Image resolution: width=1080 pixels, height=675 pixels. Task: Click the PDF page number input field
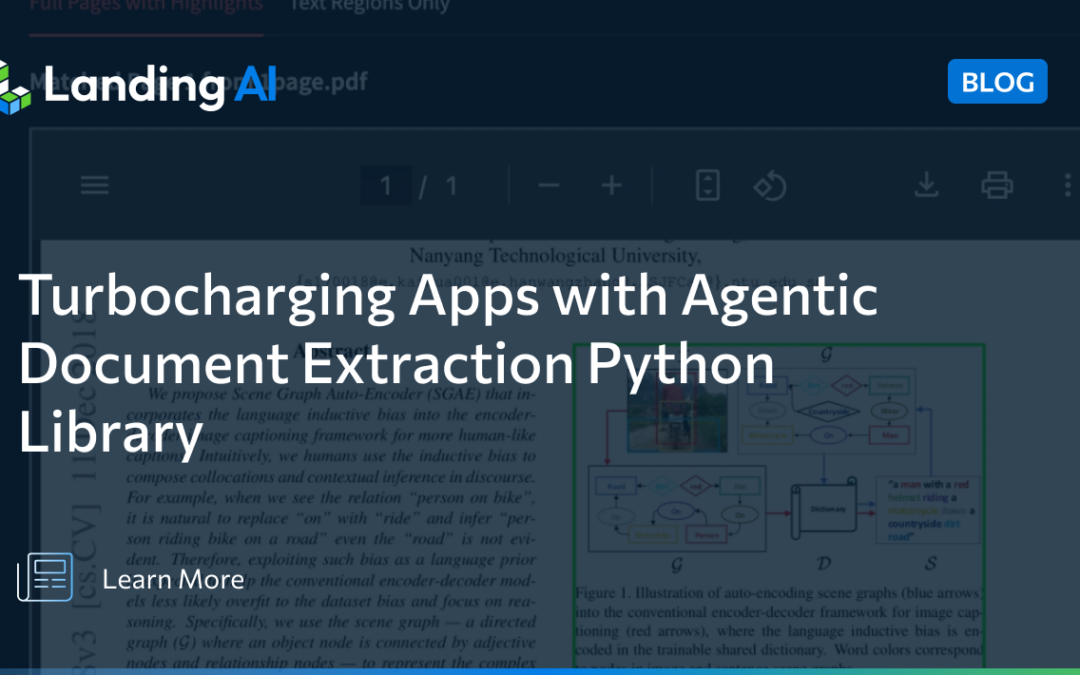[x=386, y=185]
